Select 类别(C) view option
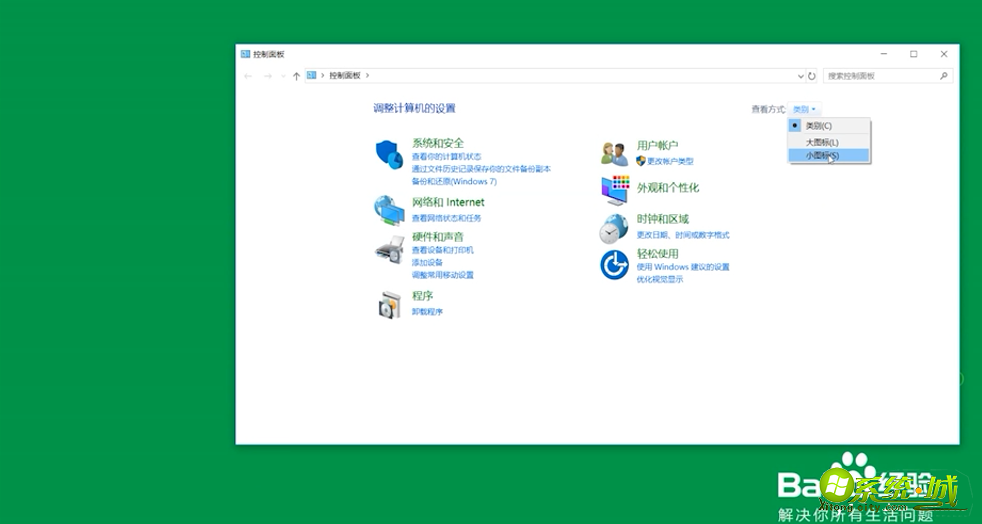The image size is (982, 524). click(x=829, y=126)
